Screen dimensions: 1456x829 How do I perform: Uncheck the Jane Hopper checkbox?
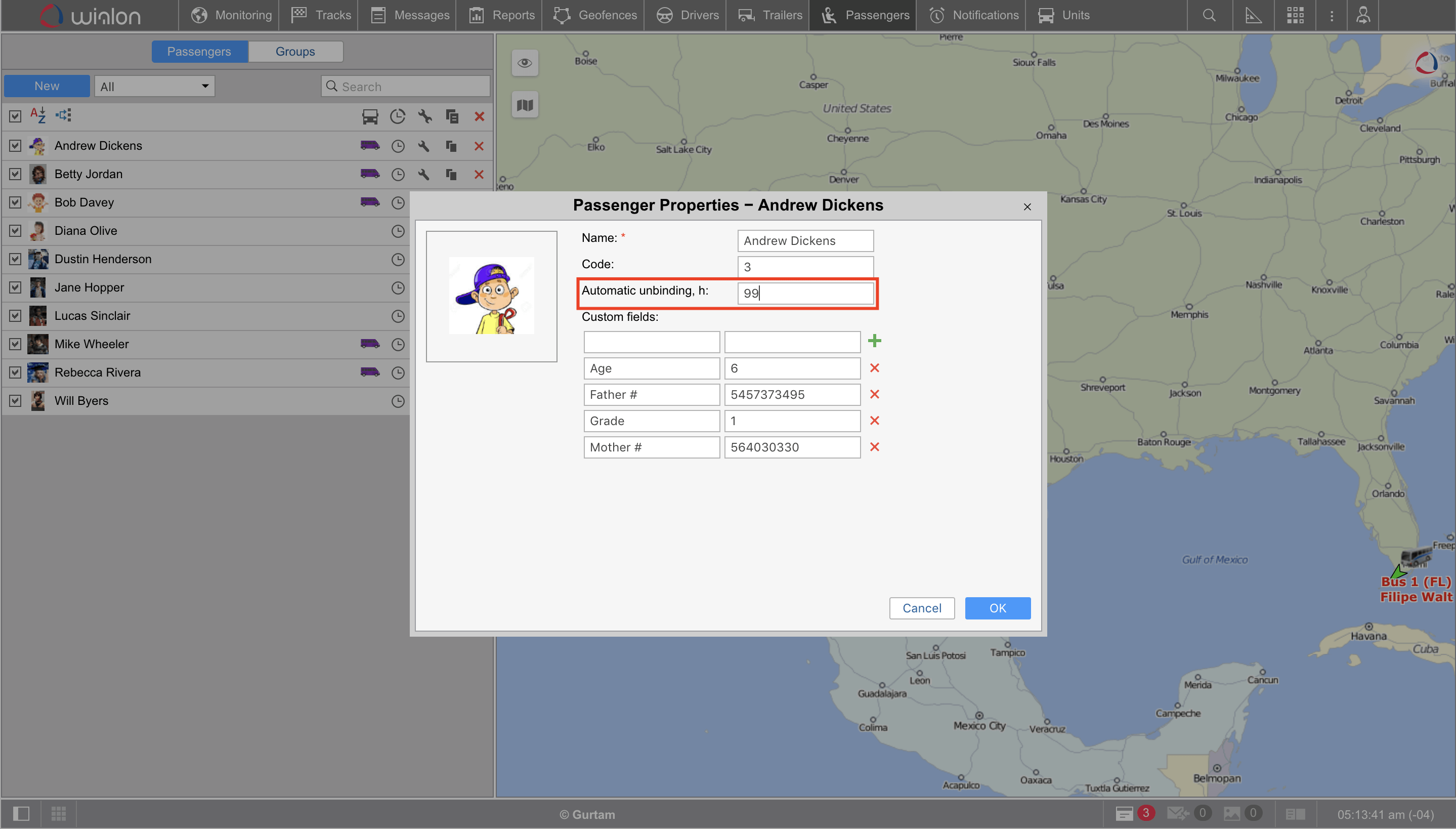point(15,287)
